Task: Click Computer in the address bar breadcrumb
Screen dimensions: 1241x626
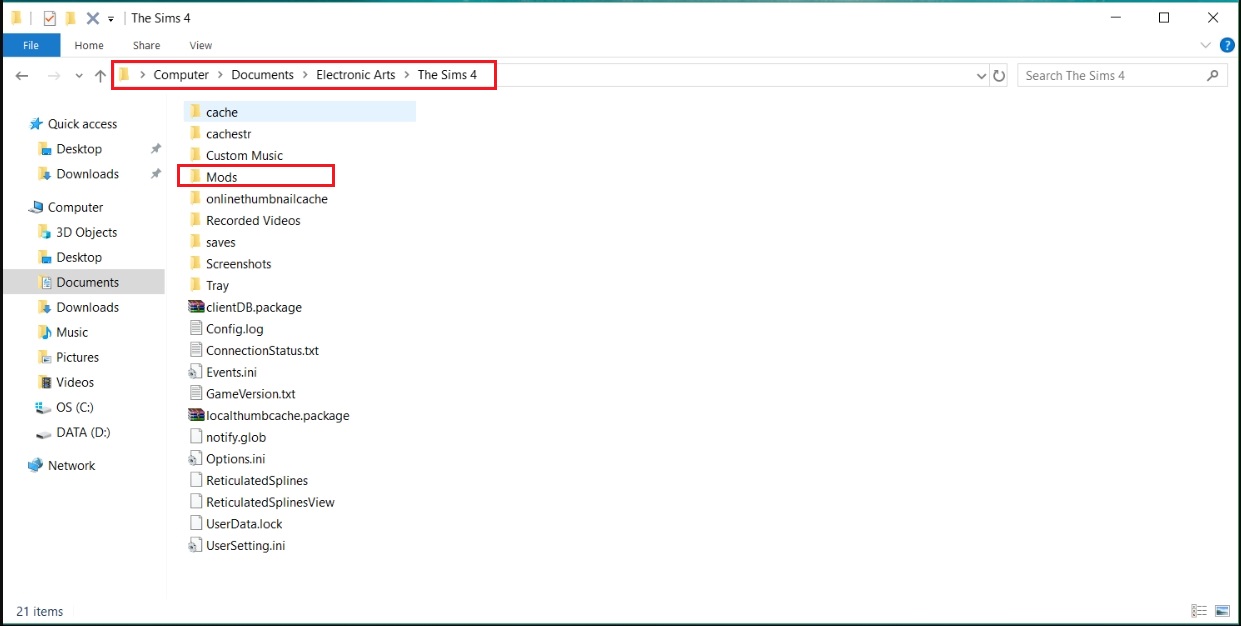Action: (x=181, y=75)
